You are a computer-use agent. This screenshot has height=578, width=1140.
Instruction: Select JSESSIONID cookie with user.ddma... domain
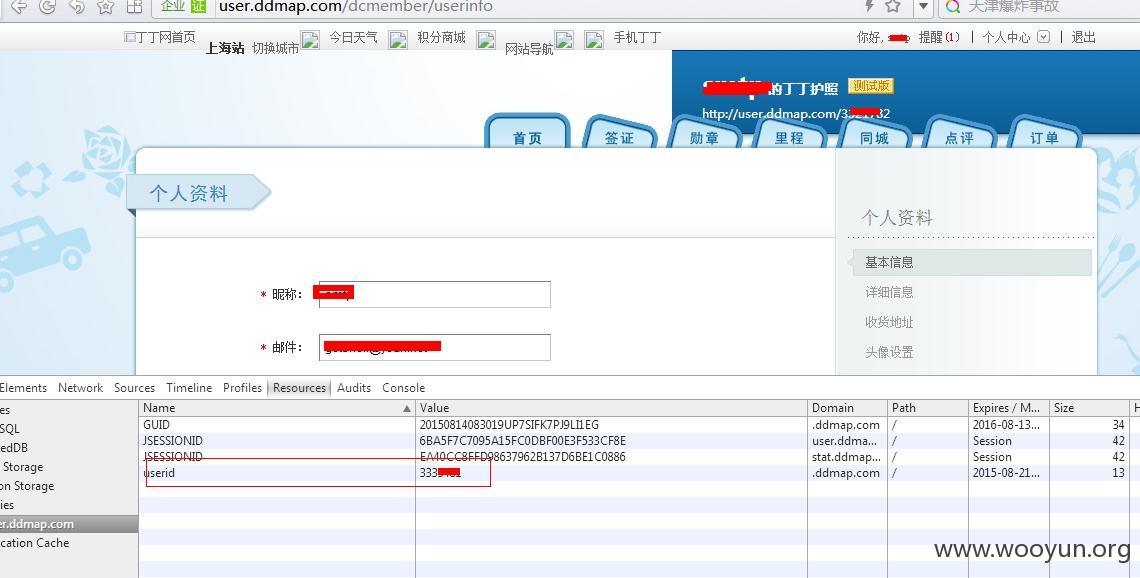click(x=173, y=441)
